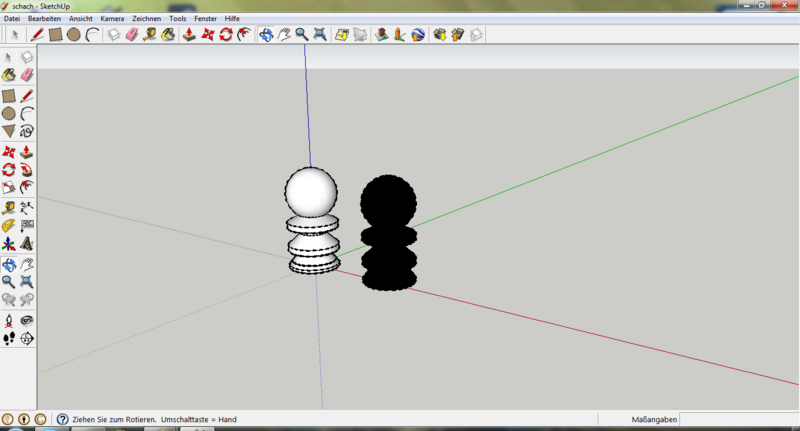Choose the Walk footprints tool in left toolbar
Screen dimensions: 800x431
[9, 338]
